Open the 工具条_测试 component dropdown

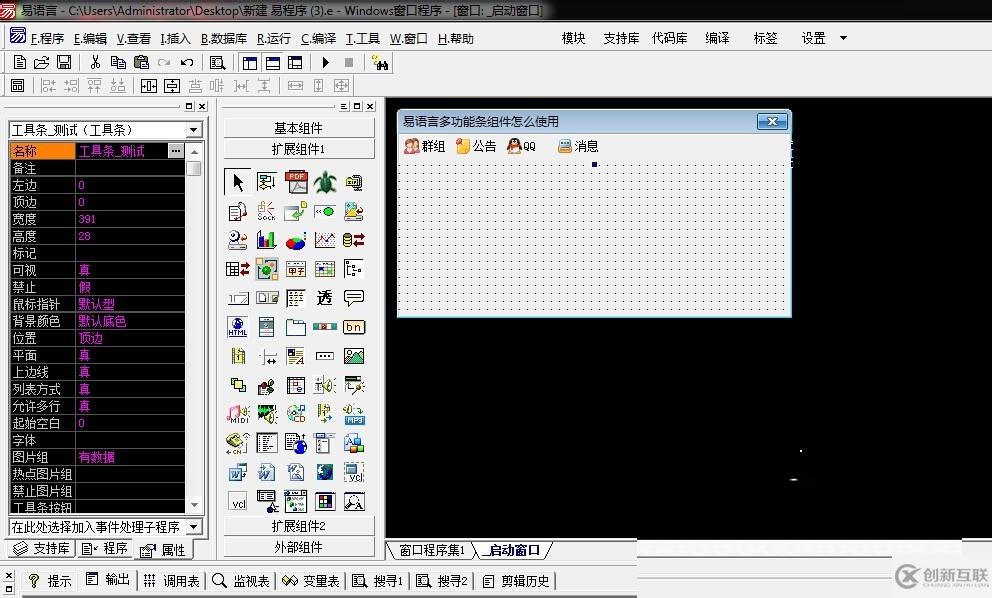(194, 130)
